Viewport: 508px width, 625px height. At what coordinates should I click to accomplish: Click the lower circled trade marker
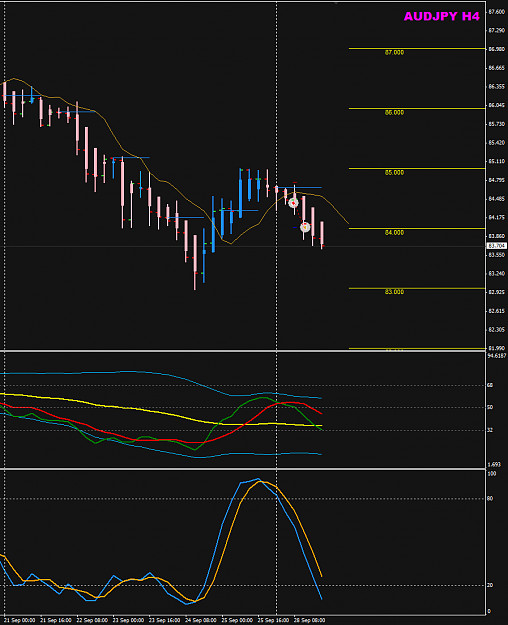click(305, 227)
